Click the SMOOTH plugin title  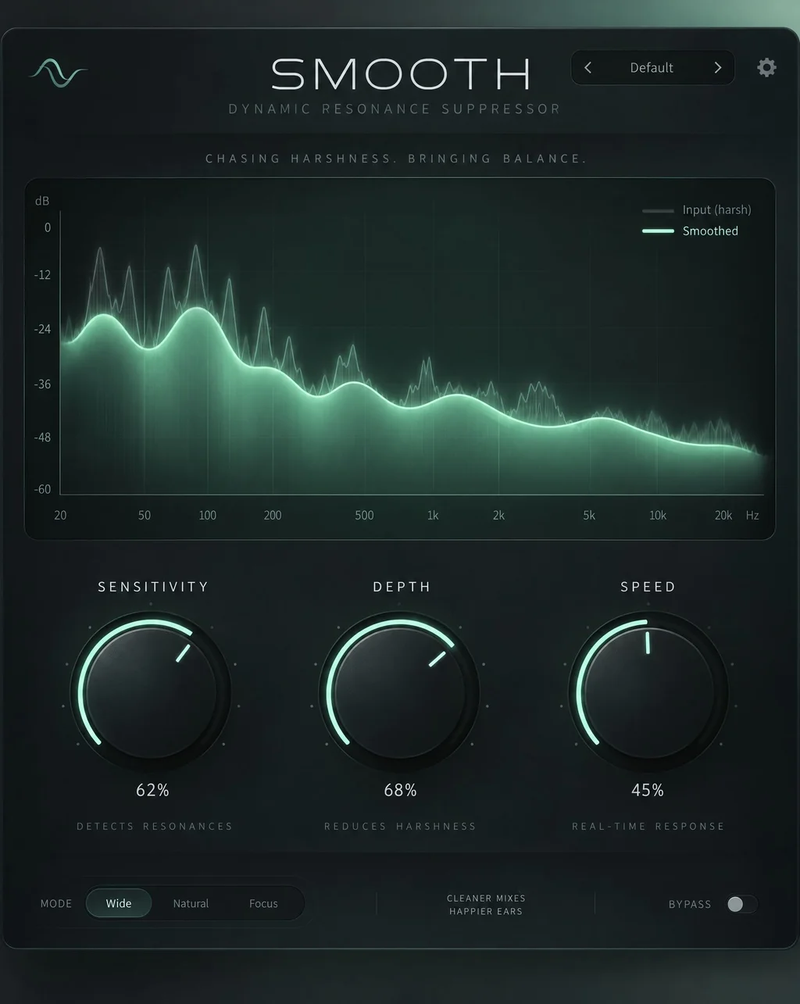[x=401, y=74]
